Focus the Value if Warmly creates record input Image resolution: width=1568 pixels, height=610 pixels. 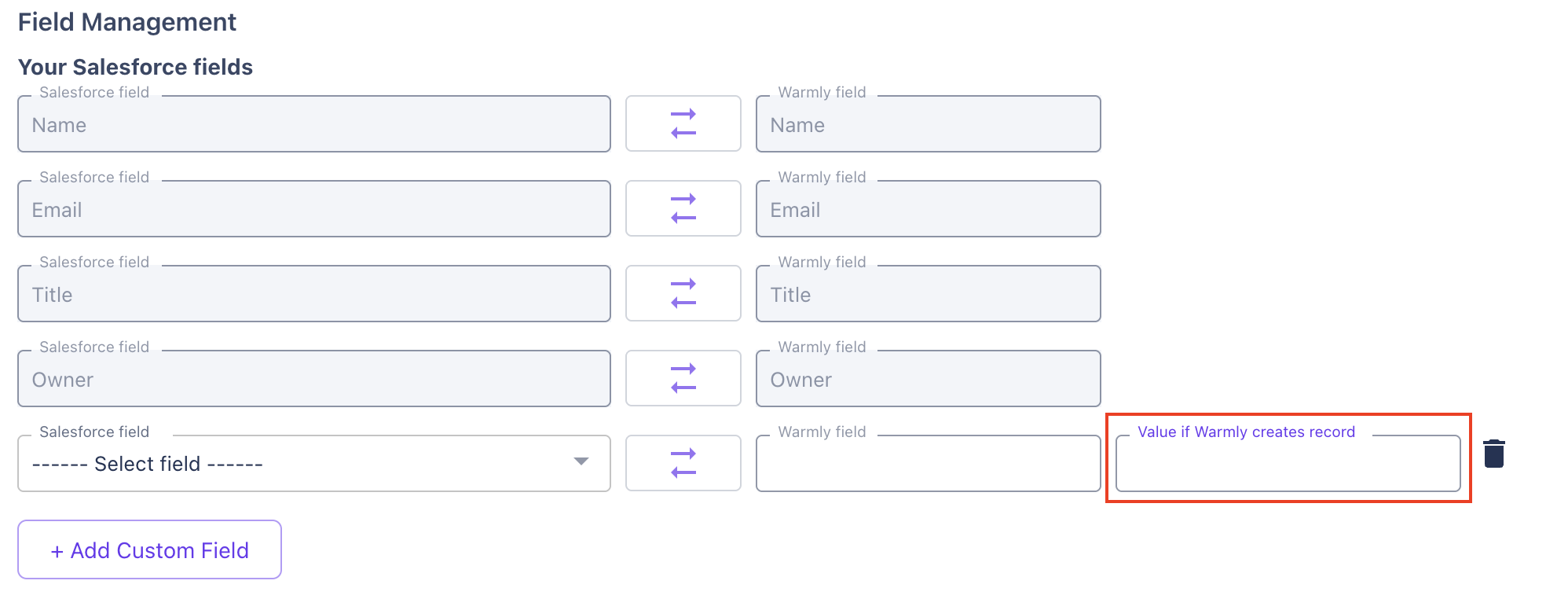click(x=1288, y=464)
